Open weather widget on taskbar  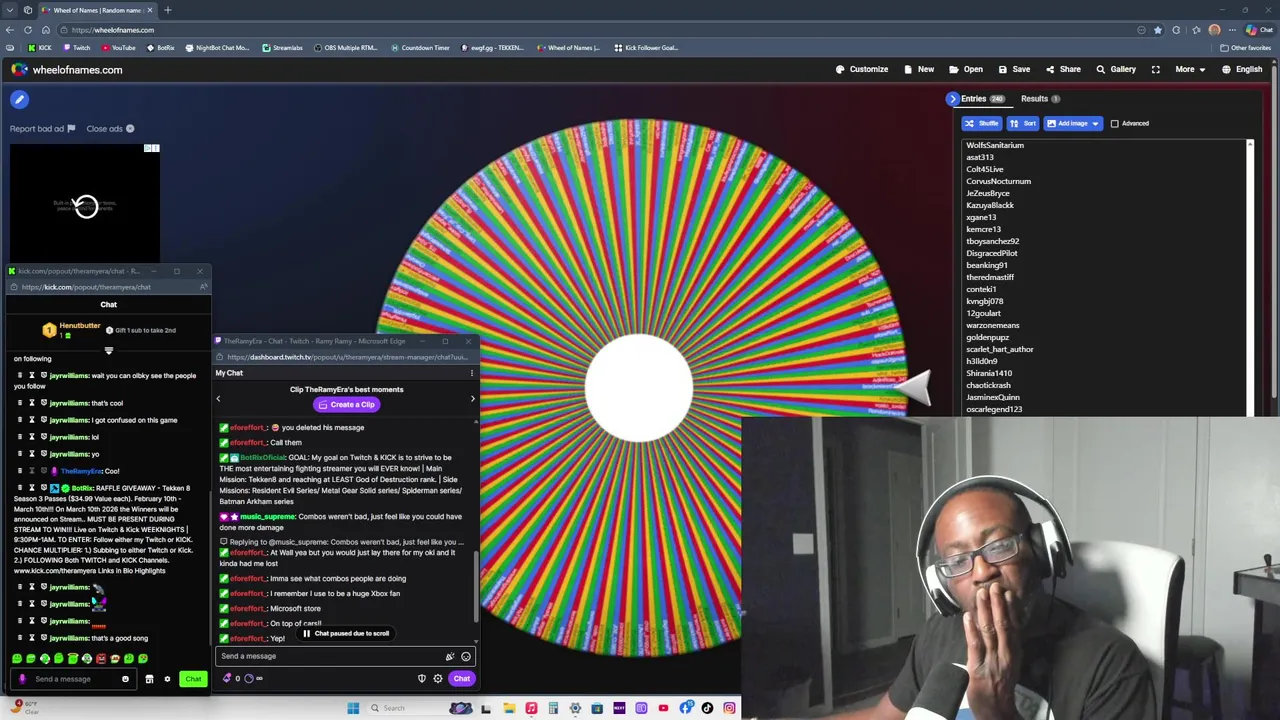(24, 707)
